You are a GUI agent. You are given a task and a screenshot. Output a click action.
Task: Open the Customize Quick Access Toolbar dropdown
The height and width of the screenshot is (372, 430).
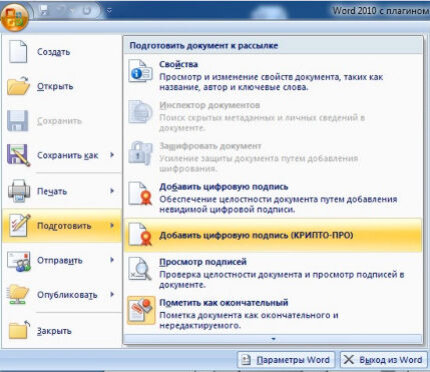coord(109,11)
